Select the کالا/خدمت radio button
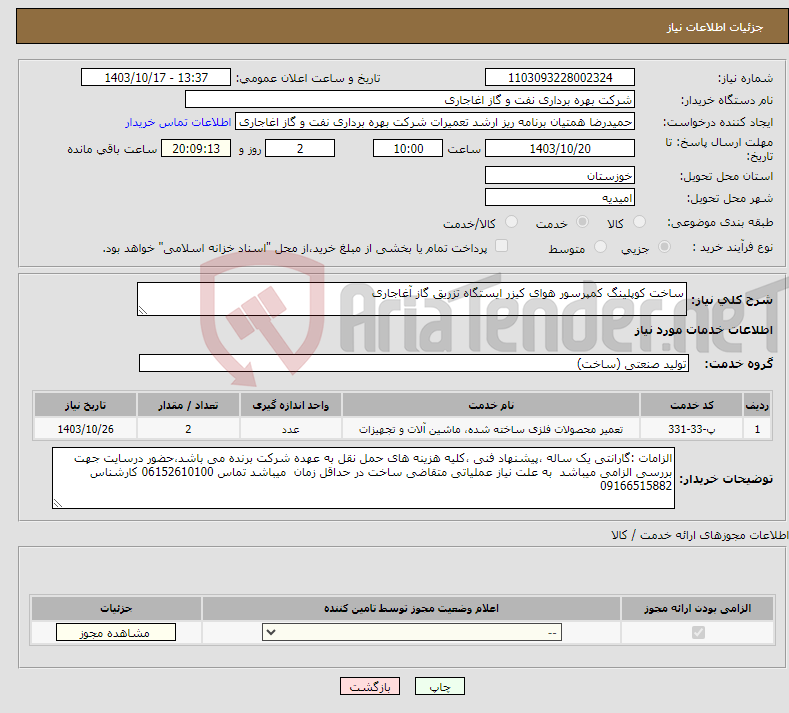The image size is (789, 713). click(511, 222)
